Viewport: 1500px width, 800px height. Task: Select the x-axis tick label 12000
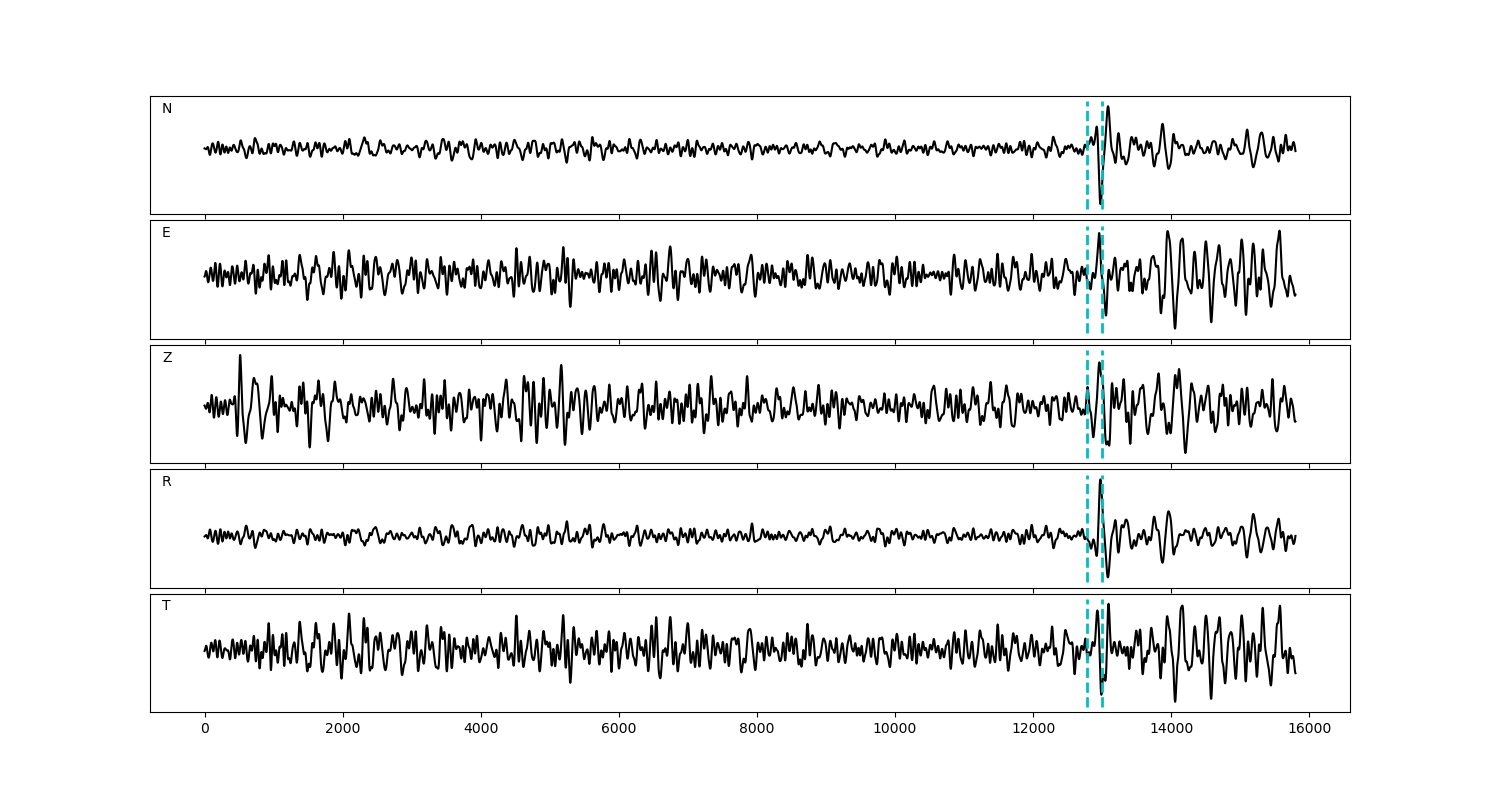point(1033,729)
